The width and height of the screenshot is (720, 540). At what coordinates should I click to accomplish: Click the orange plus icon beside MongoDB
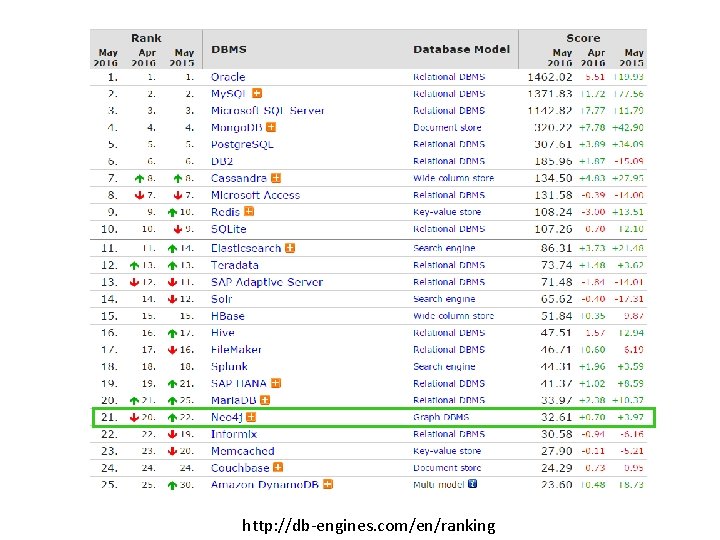[x=271, y=127]
